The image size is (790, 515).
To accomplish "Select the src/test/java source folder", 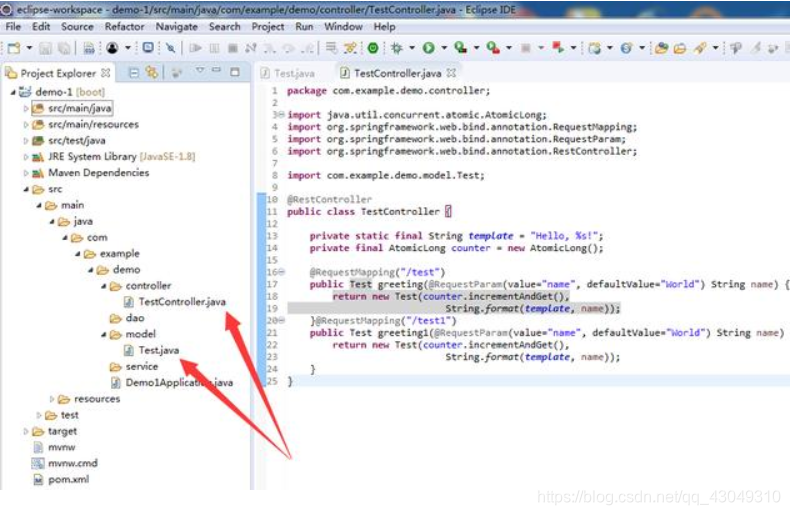I will pyautogui.click(x=69, y=141).
